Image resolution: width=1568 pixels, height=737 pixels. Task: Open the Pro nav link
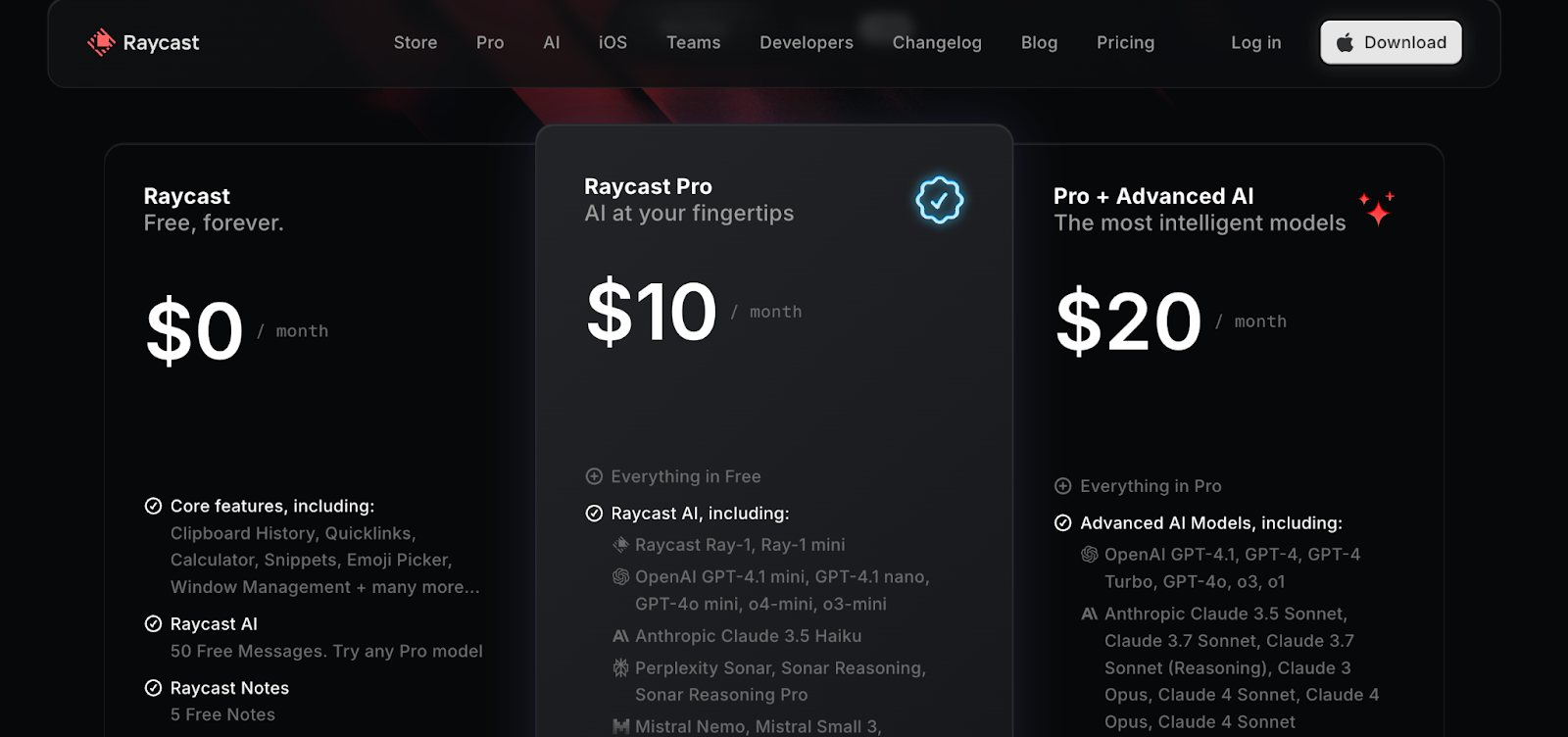490,42
